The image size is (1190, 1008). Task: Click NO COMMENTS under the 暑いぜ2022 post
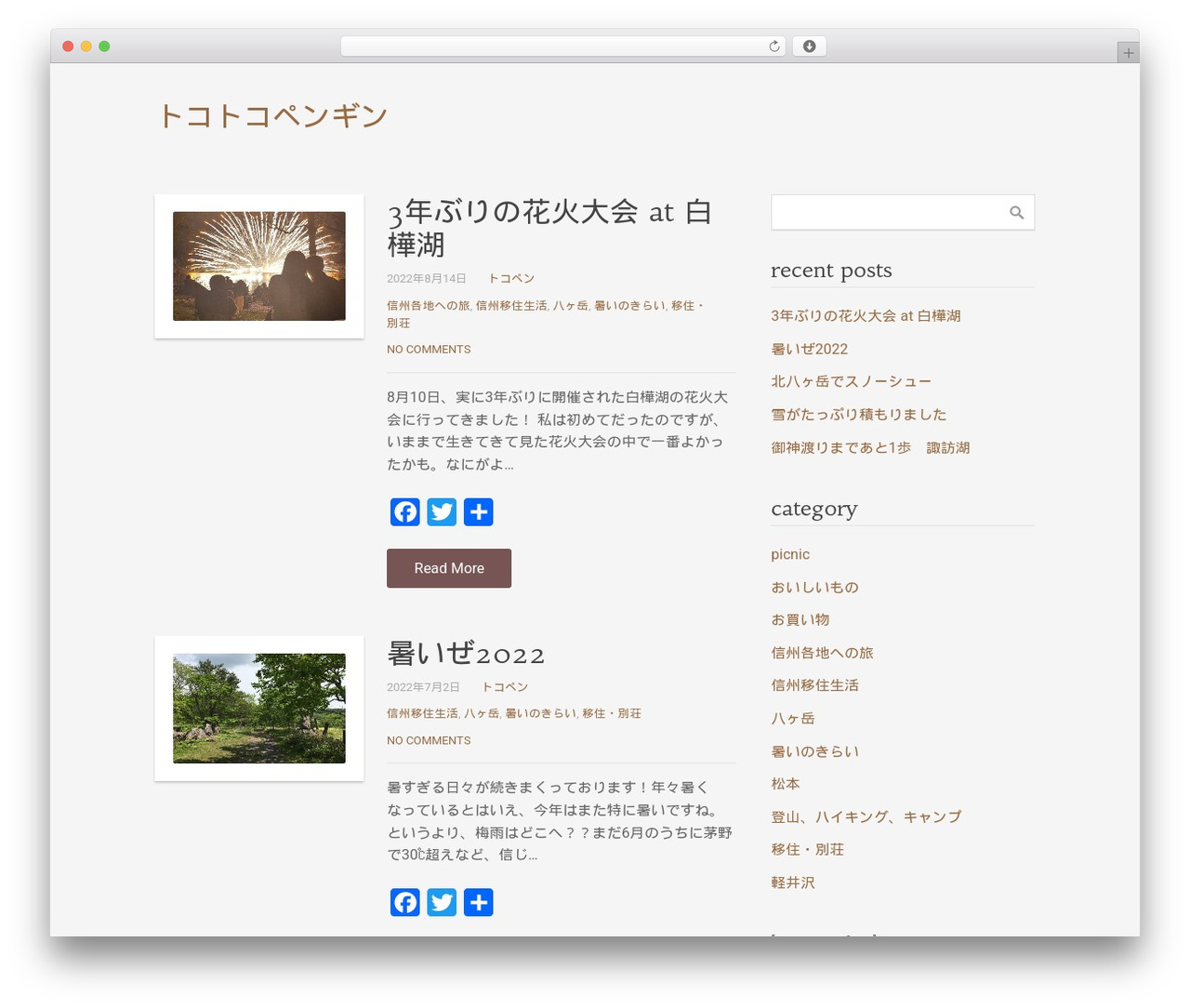click(429, 741)
